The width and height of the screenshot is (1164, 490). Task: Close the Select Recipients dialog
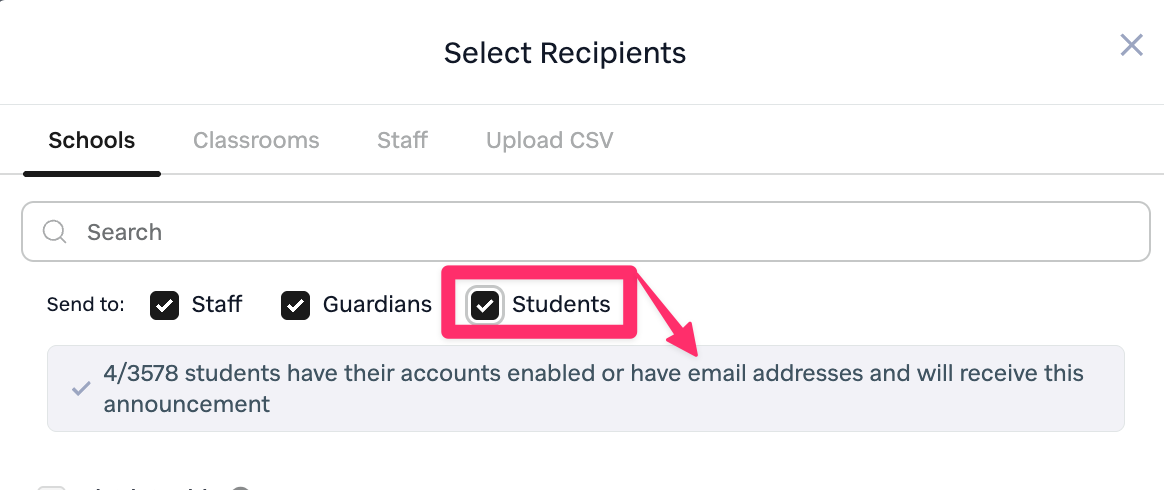[x=1131, y=45]
